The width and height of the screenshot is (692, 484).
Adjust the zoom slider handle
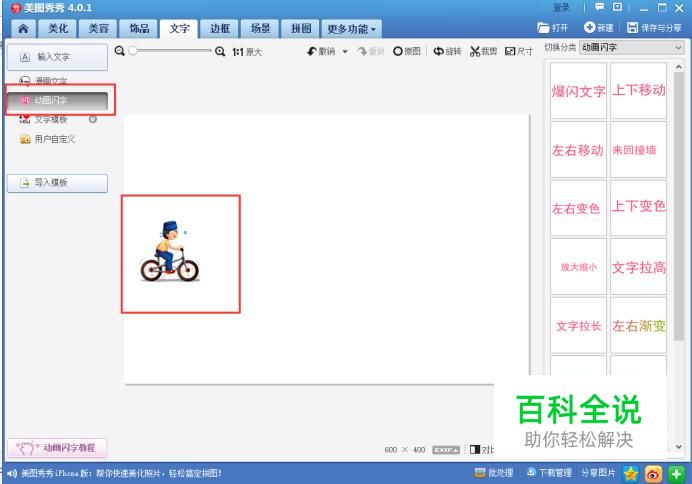click(133, 51)
